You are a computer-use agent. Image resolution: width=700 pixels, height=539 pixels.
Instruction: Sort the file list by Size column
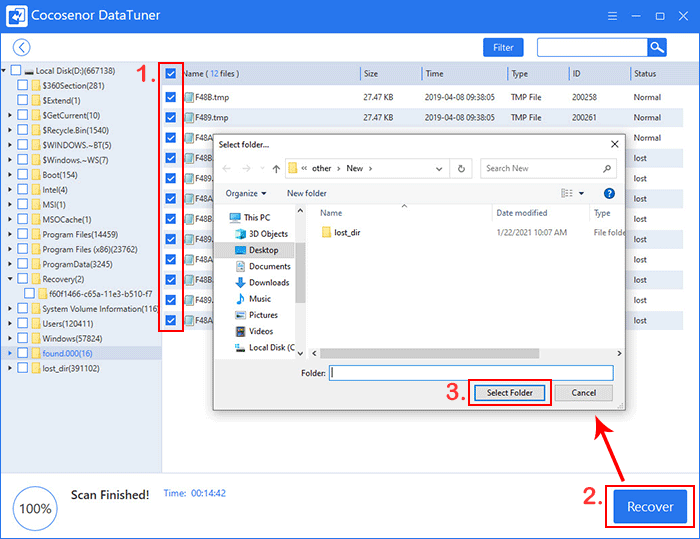[371, 74]
